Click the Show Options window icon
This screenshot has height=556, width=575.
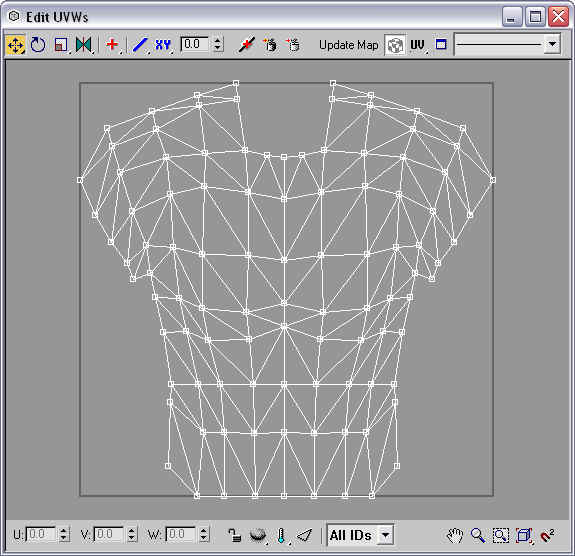441,45
